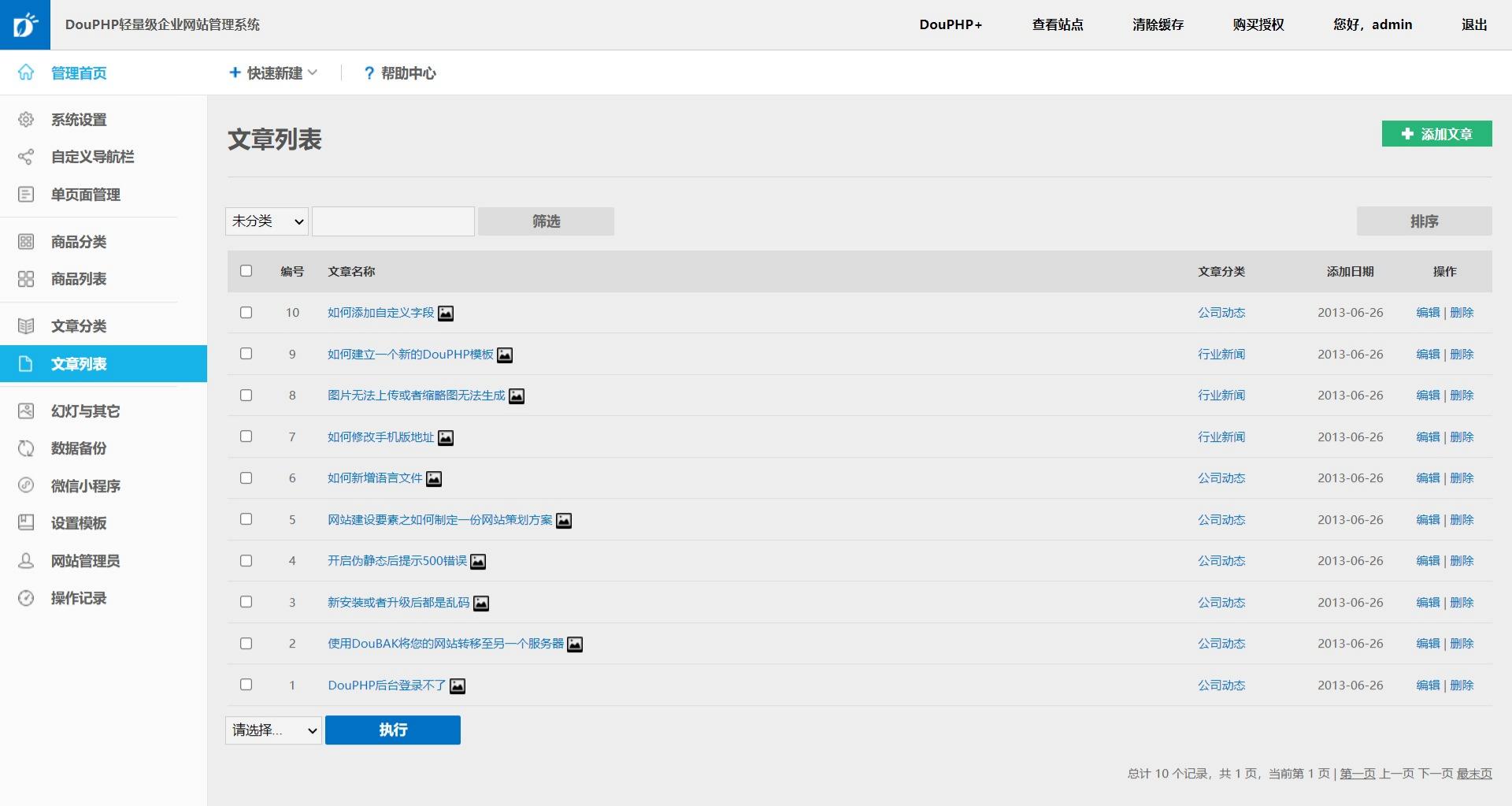Select the 商品分类 sidebar icon

26,242
